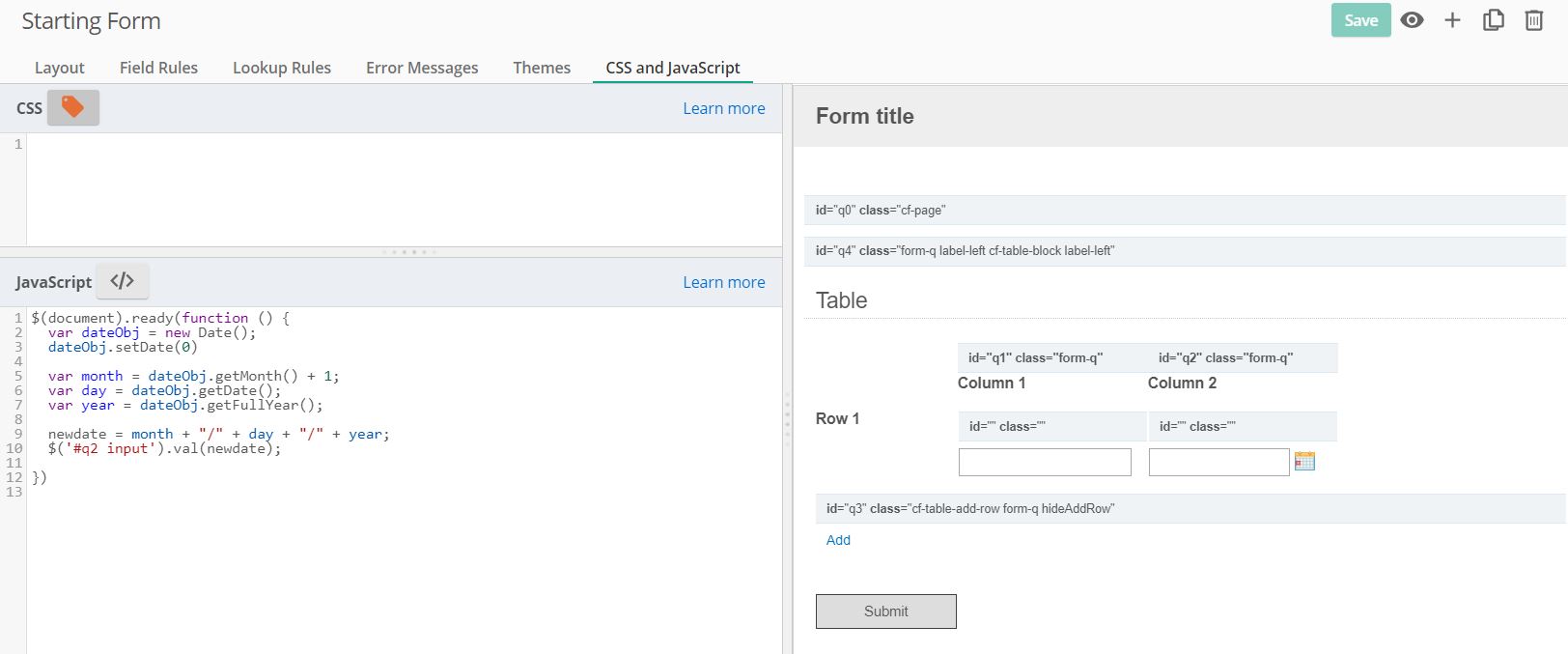
Task: Open Learn more link for JavaScript
Action: (723, 282)
